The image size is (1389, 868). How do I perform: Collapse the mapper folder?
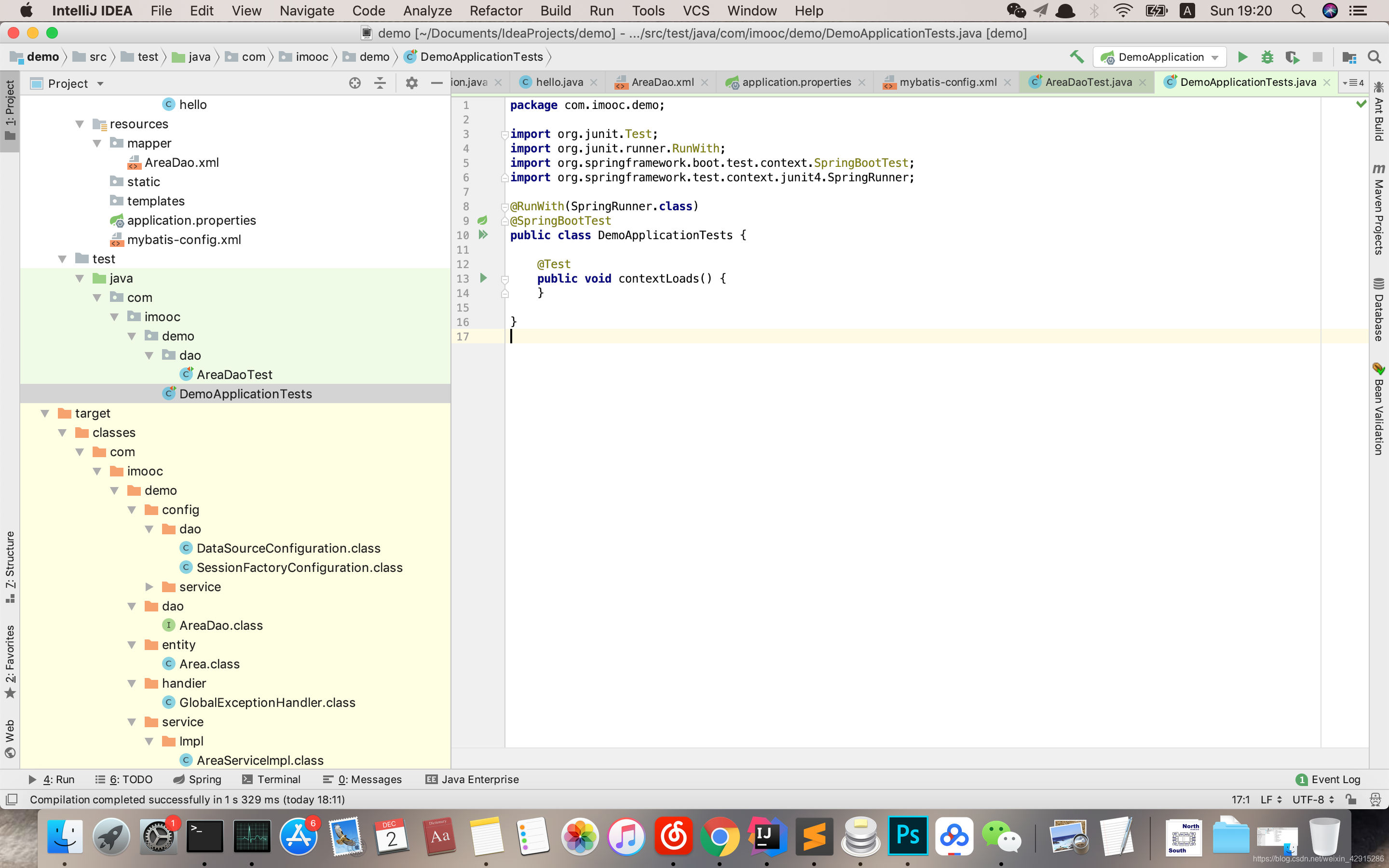point(97,144)
